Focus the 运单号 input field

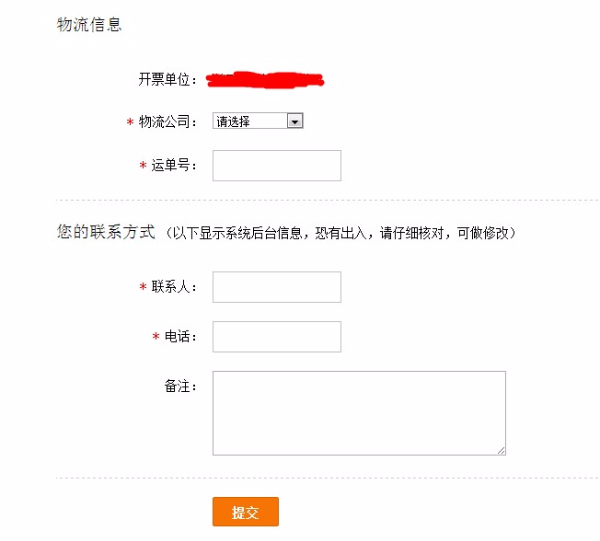tap(277, 166)
